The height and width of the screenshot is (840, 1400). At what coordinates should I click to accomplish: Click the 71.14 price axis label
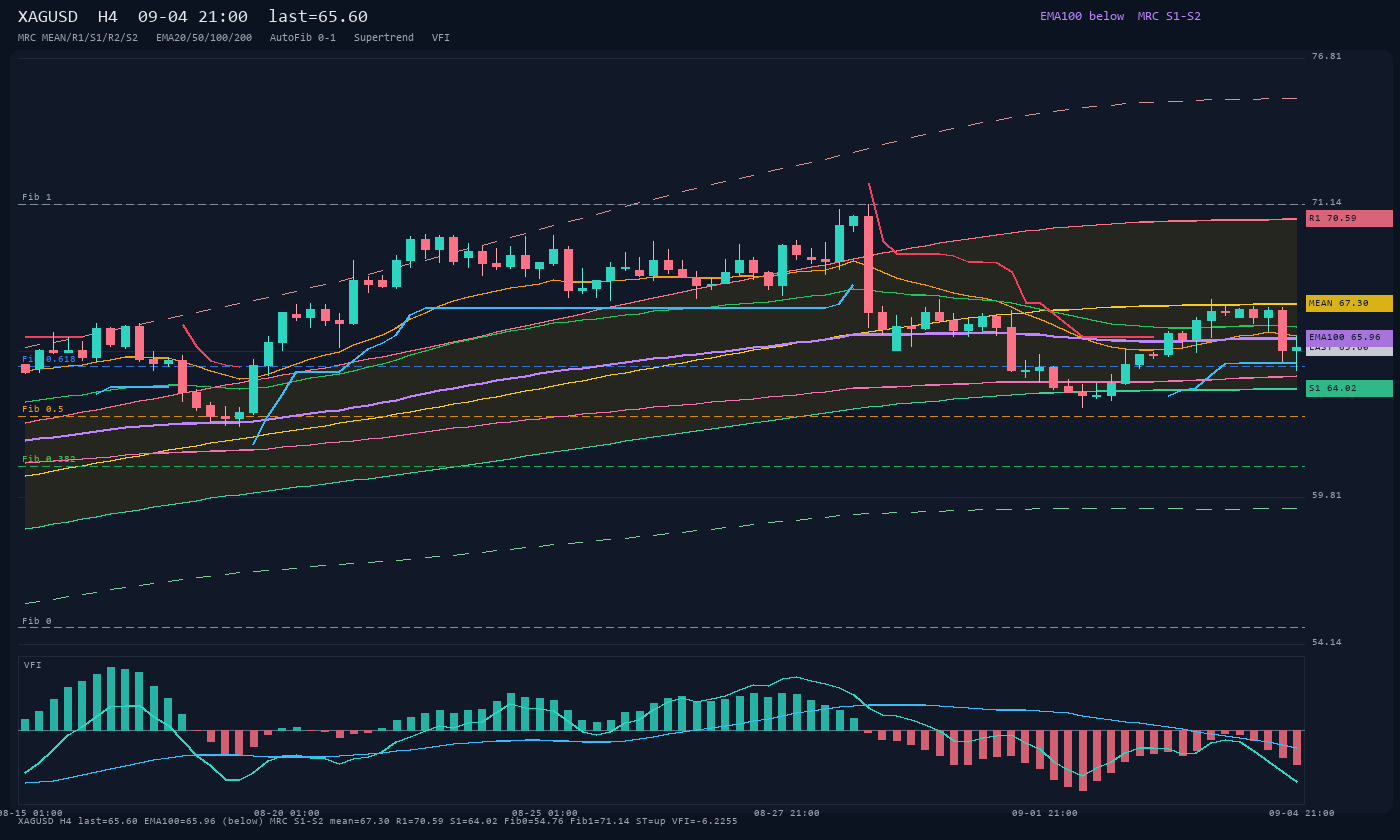click(x=1327, y=202)
